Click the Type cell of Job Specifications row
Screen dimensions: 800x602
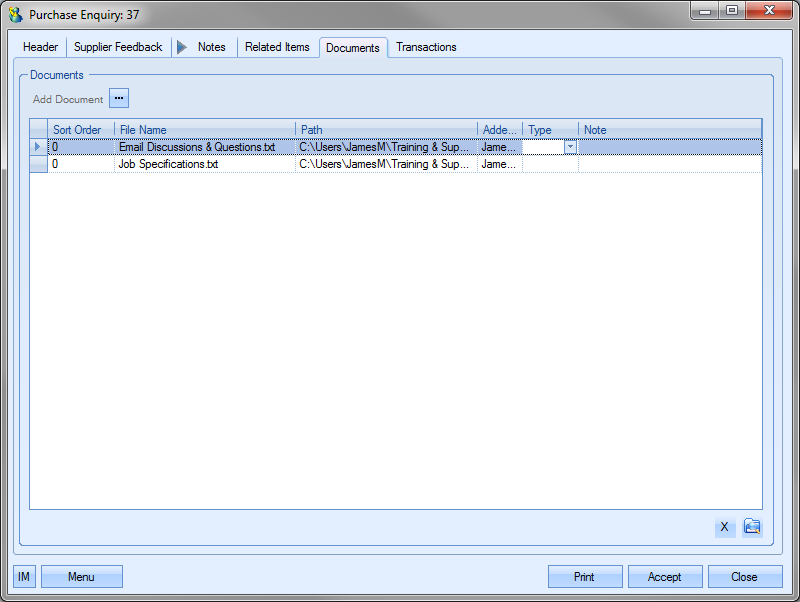point(551,164)
